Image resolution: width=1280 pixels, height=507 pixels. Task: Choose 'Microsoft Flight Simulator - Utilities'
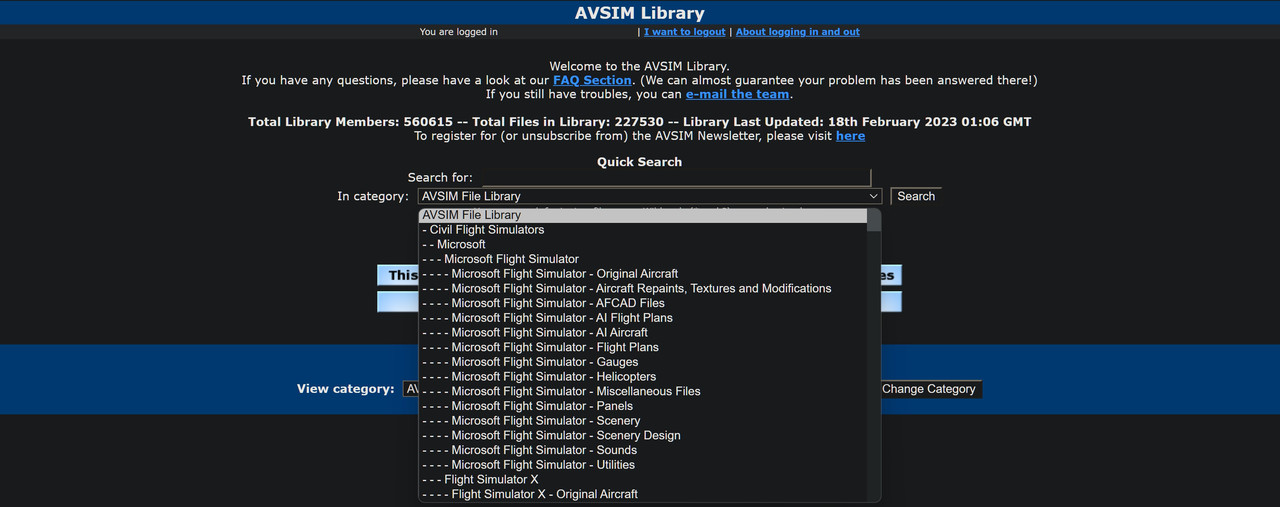pyautogui.click(x=643, y=465)
